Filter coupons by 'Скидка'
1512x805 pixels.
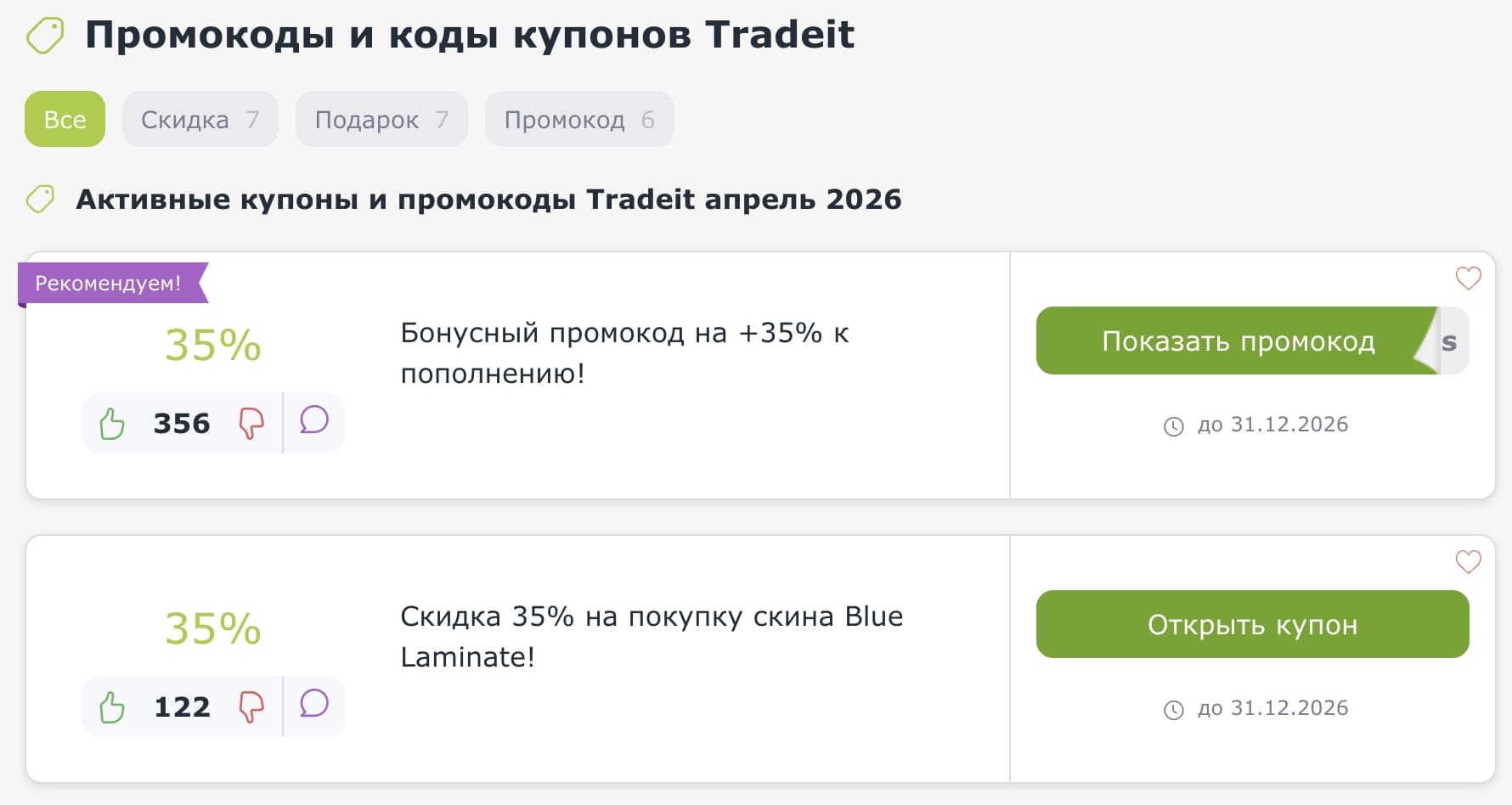click(200, 119)
